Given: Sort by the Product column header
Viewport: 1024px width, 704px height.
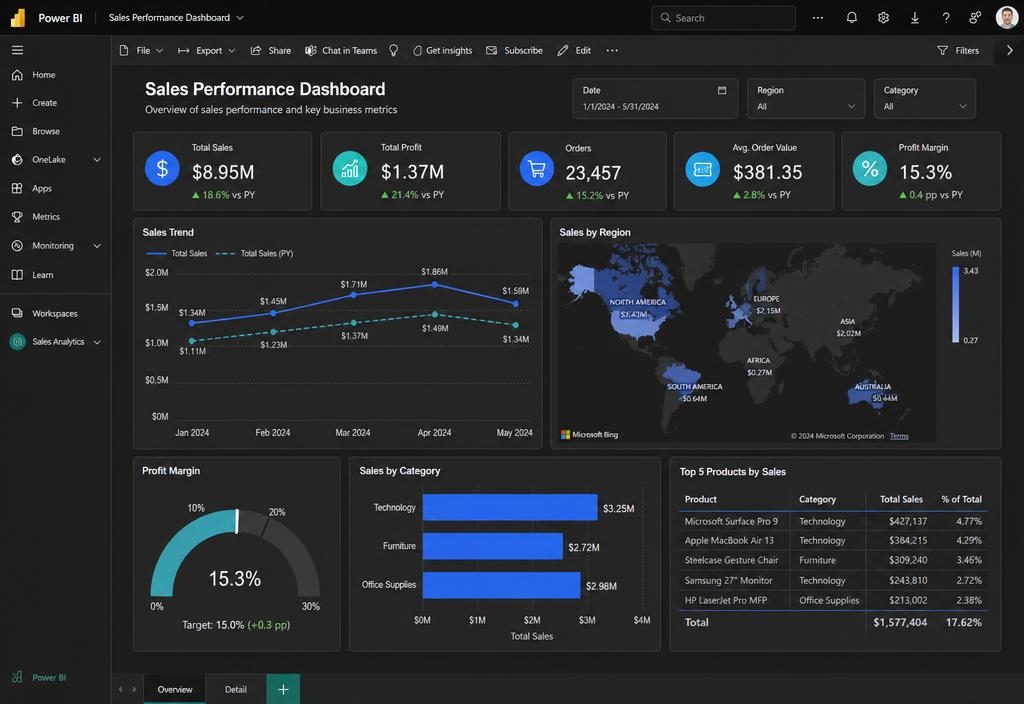Looking at the screenshot, I should (x=700, y=499).
